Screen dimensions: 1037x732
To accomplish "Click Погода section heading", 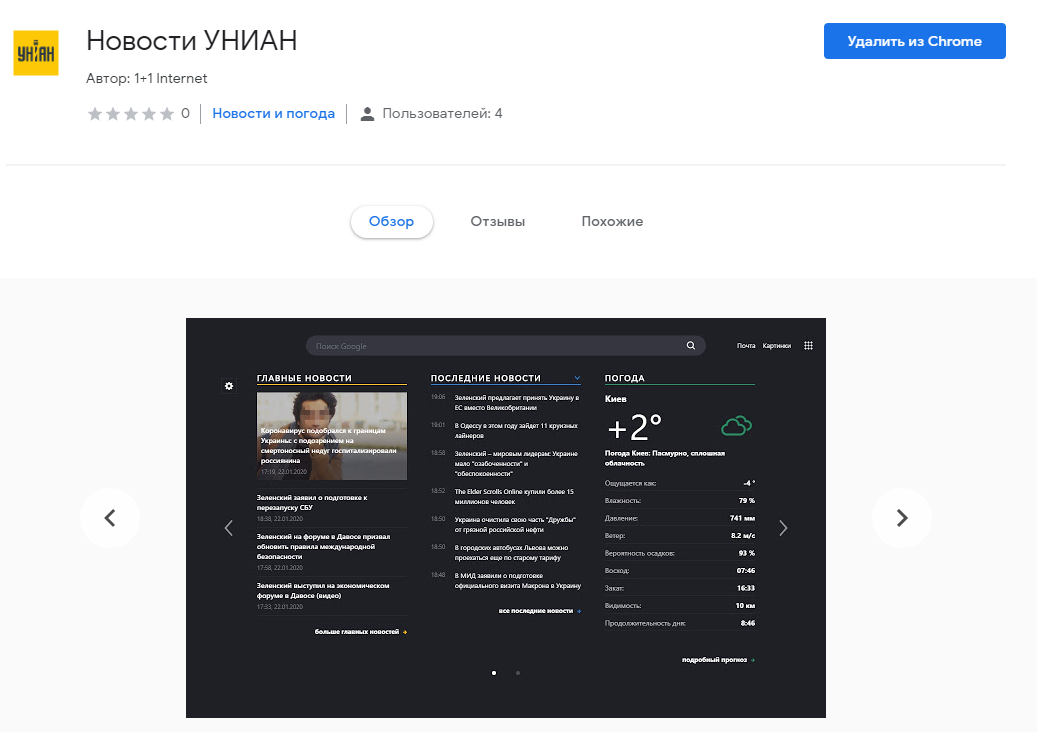I will coord(624,378).
